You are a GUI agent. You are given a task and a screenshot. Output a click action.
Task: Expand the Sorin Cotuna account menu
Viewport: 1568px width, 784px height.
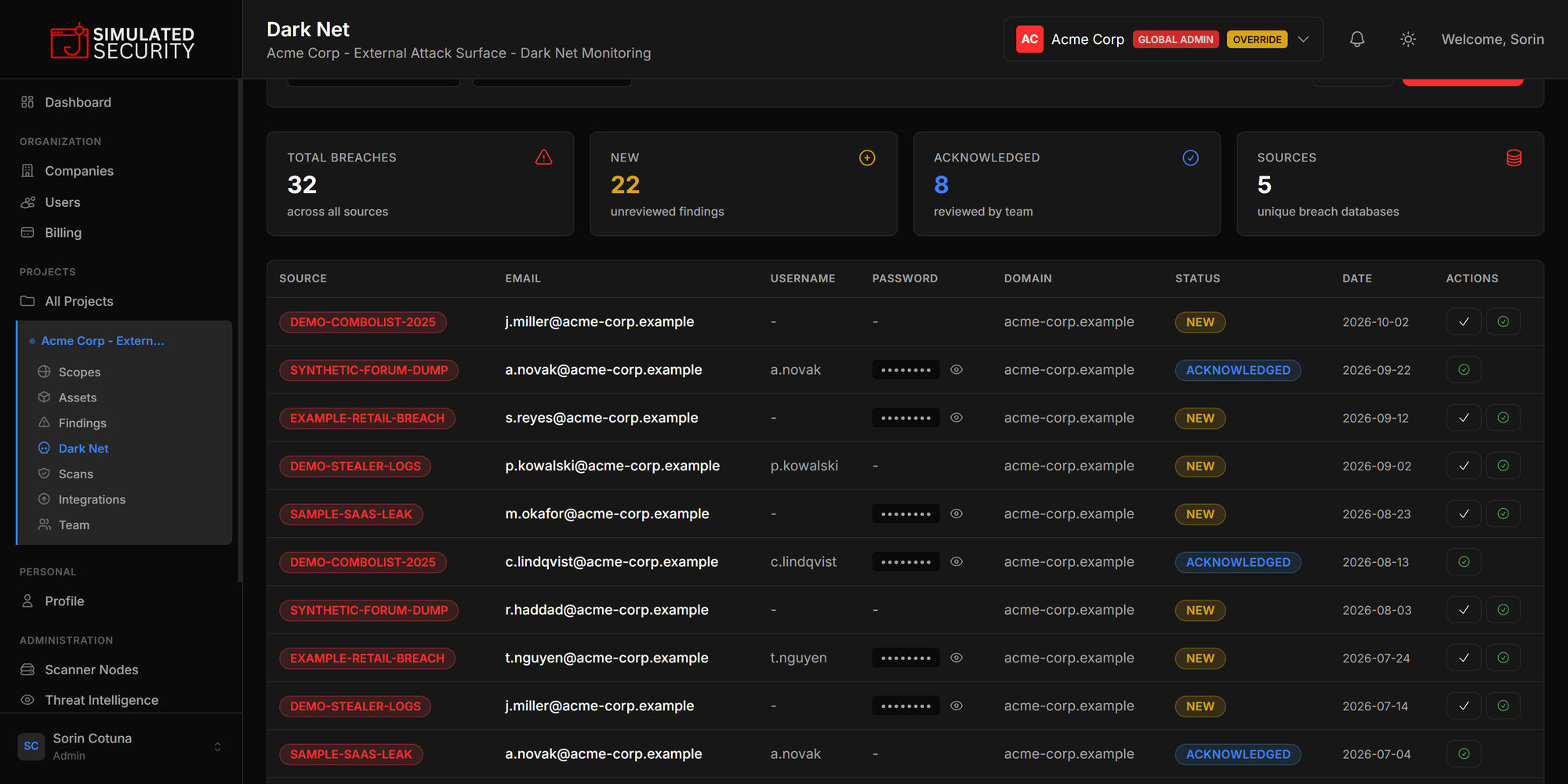[x=121, y=746]
